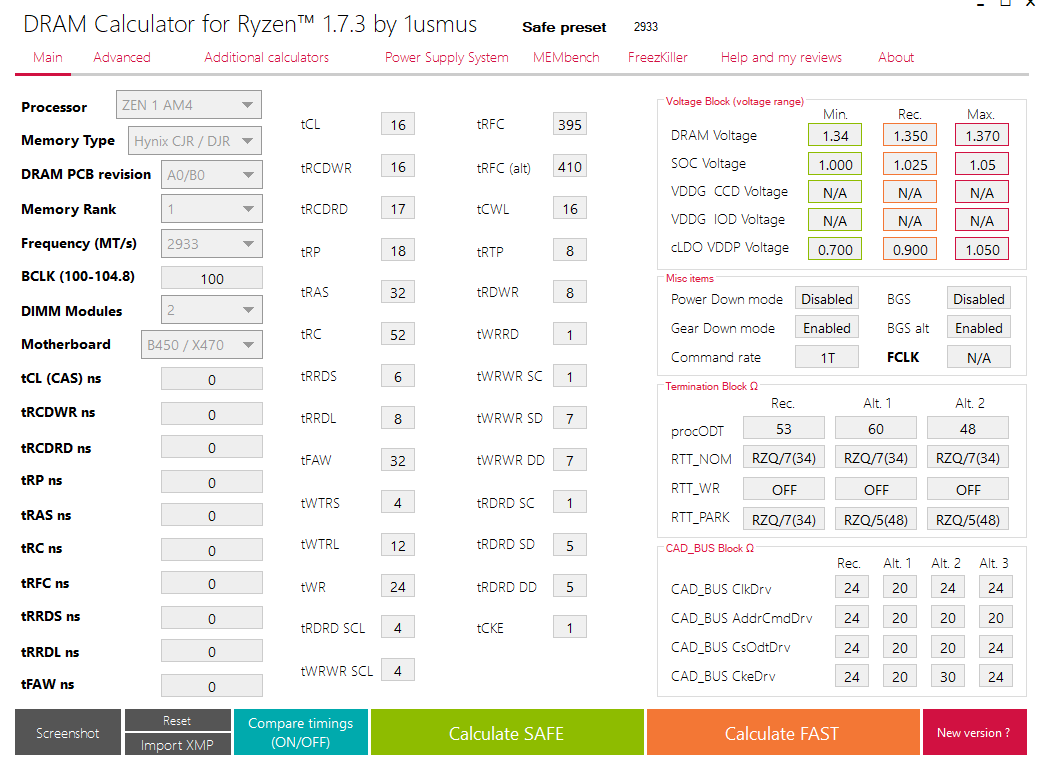Click the tRRDL ns input field
Image resolution: width=1039 pixels, height=768 pixels.
[211, 651]
